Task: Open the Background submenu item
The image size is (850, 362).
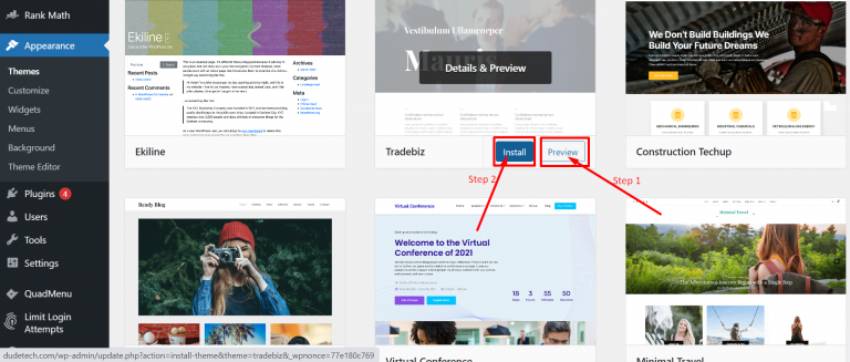Action: tap(31, 147)
